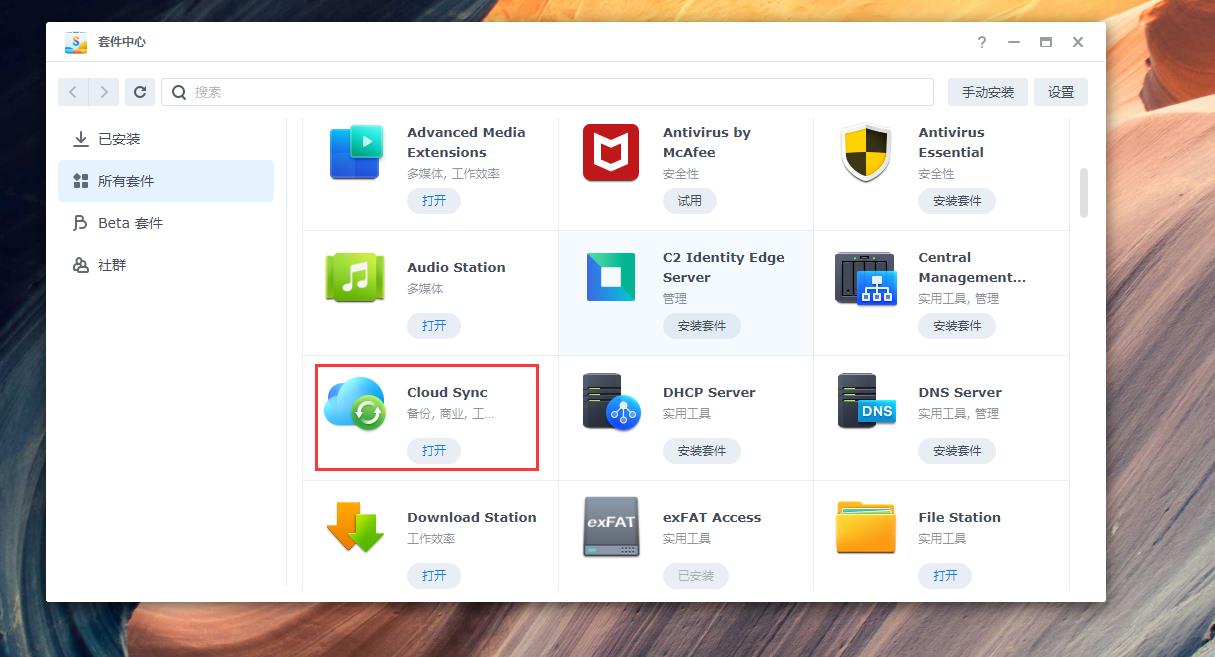Click the DHCP Server package title

pos(709,392)
